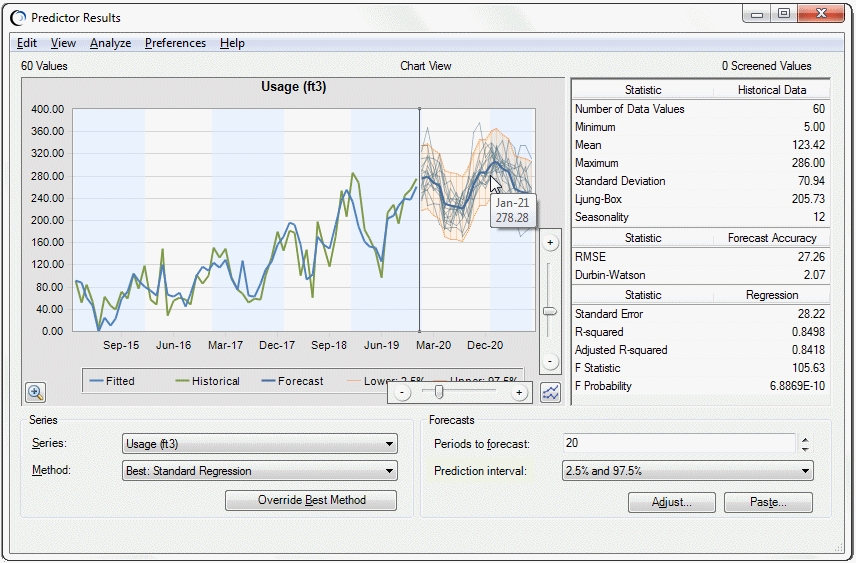This screenshot has height=563, width=856.
Task: Click the Predictor Results title bar icon
Action: click(x=18, y=18)
